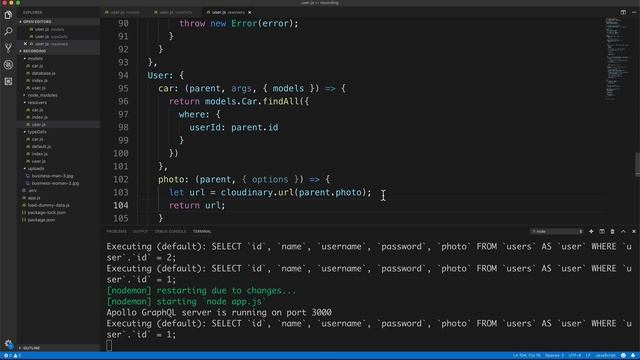The width and height of the screenshot is (640, 360).
Task: Open car.js under the models folder
Action: coord(37,66)
